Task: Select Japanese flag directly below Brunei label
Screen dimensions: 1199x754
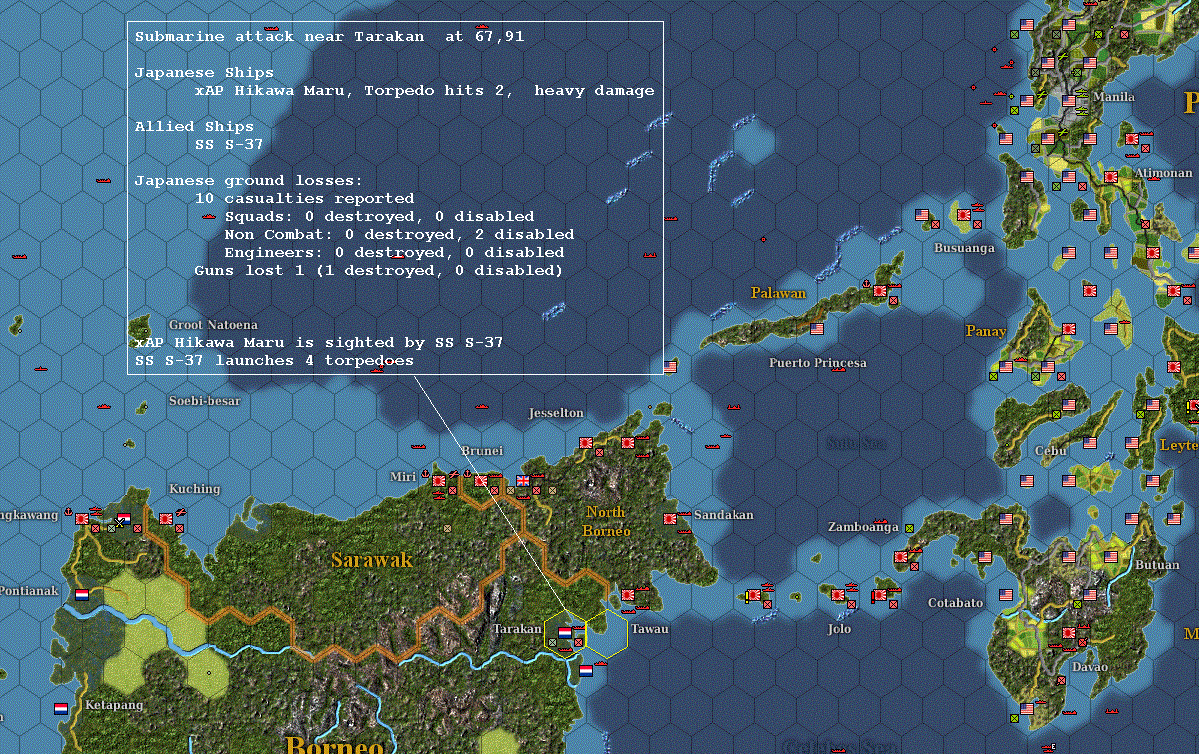Action: 480,481
